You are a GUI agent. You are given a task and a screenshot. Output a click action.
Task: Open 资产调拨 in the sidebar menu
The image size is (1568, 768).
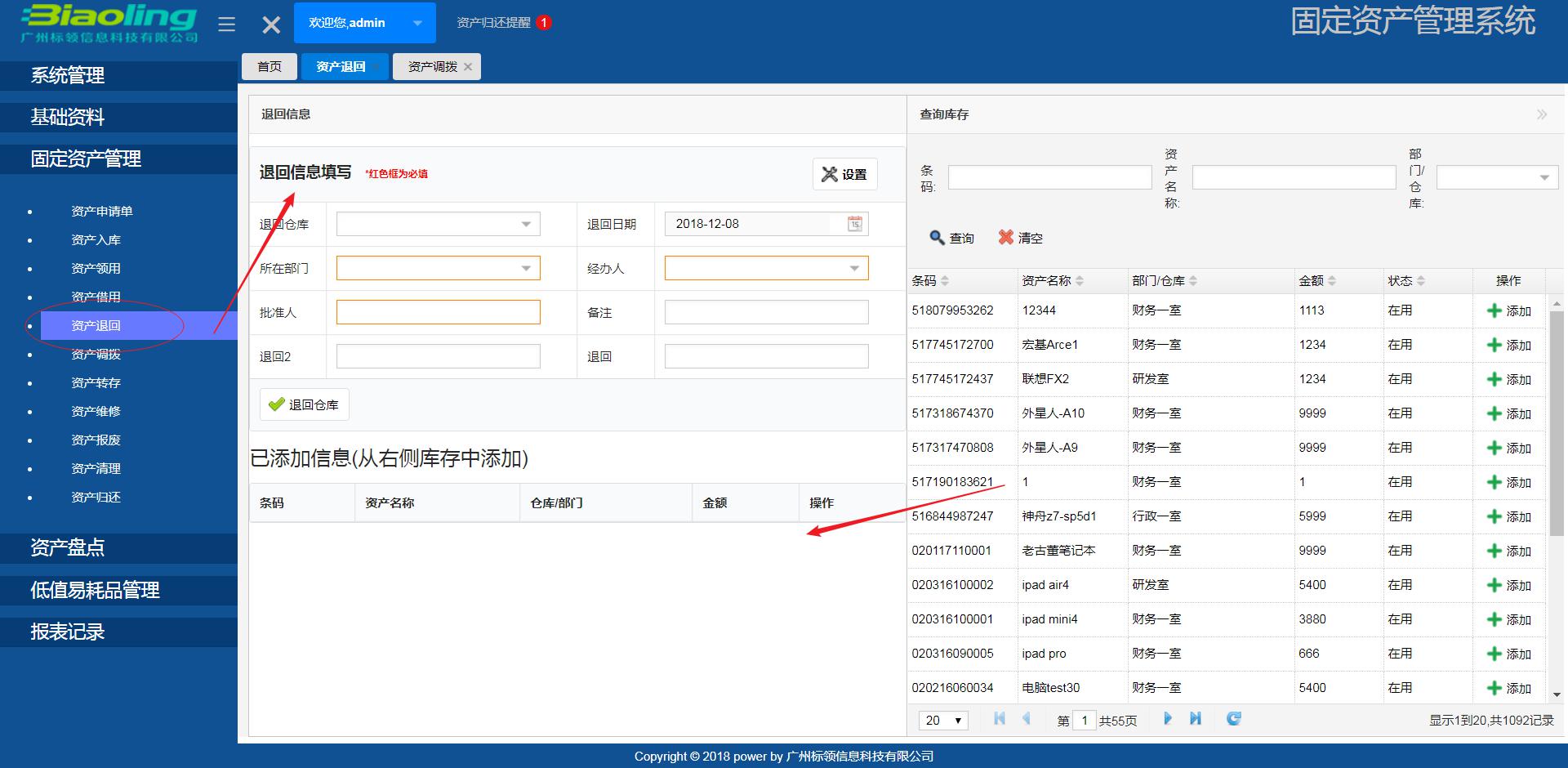(95, 354)
